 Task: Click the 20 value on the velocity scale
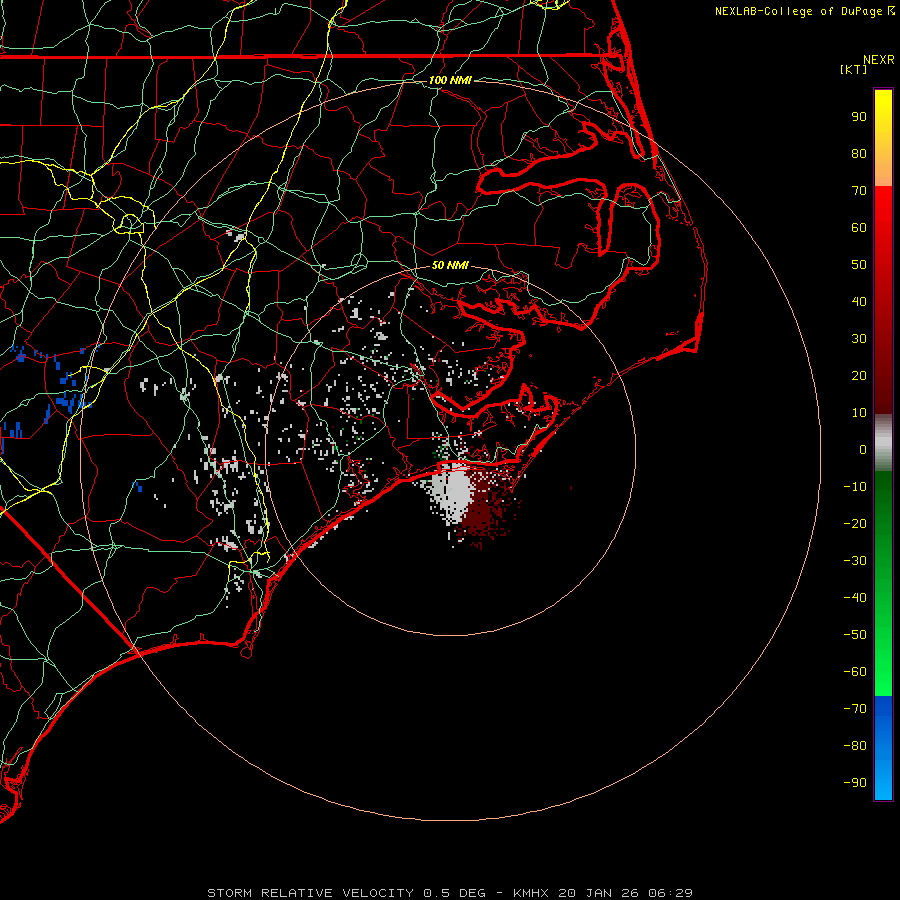pos(859,375)
